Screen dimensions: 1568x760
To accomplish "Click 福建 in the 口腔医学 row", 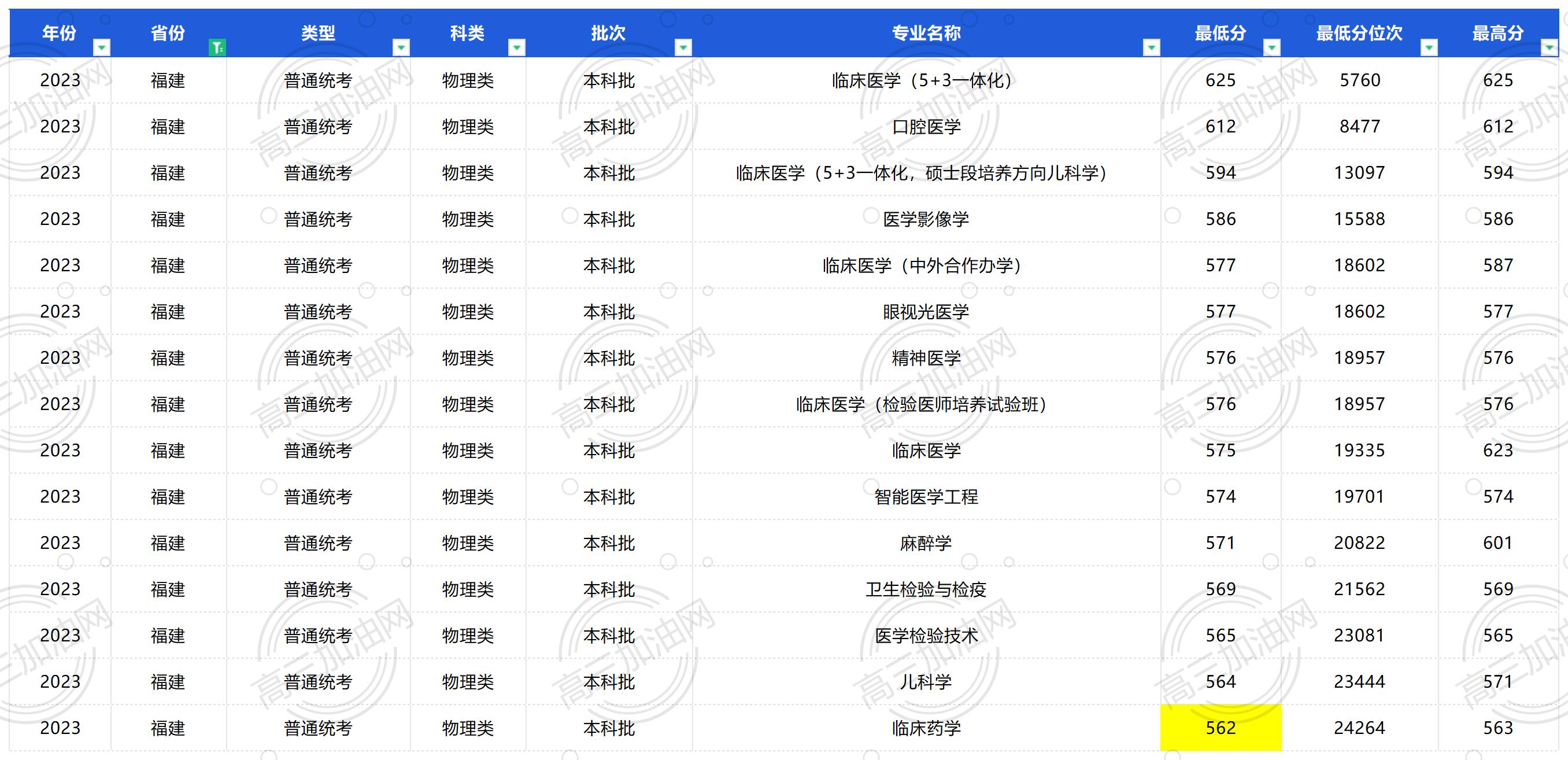I will click(x=169, y=127).
